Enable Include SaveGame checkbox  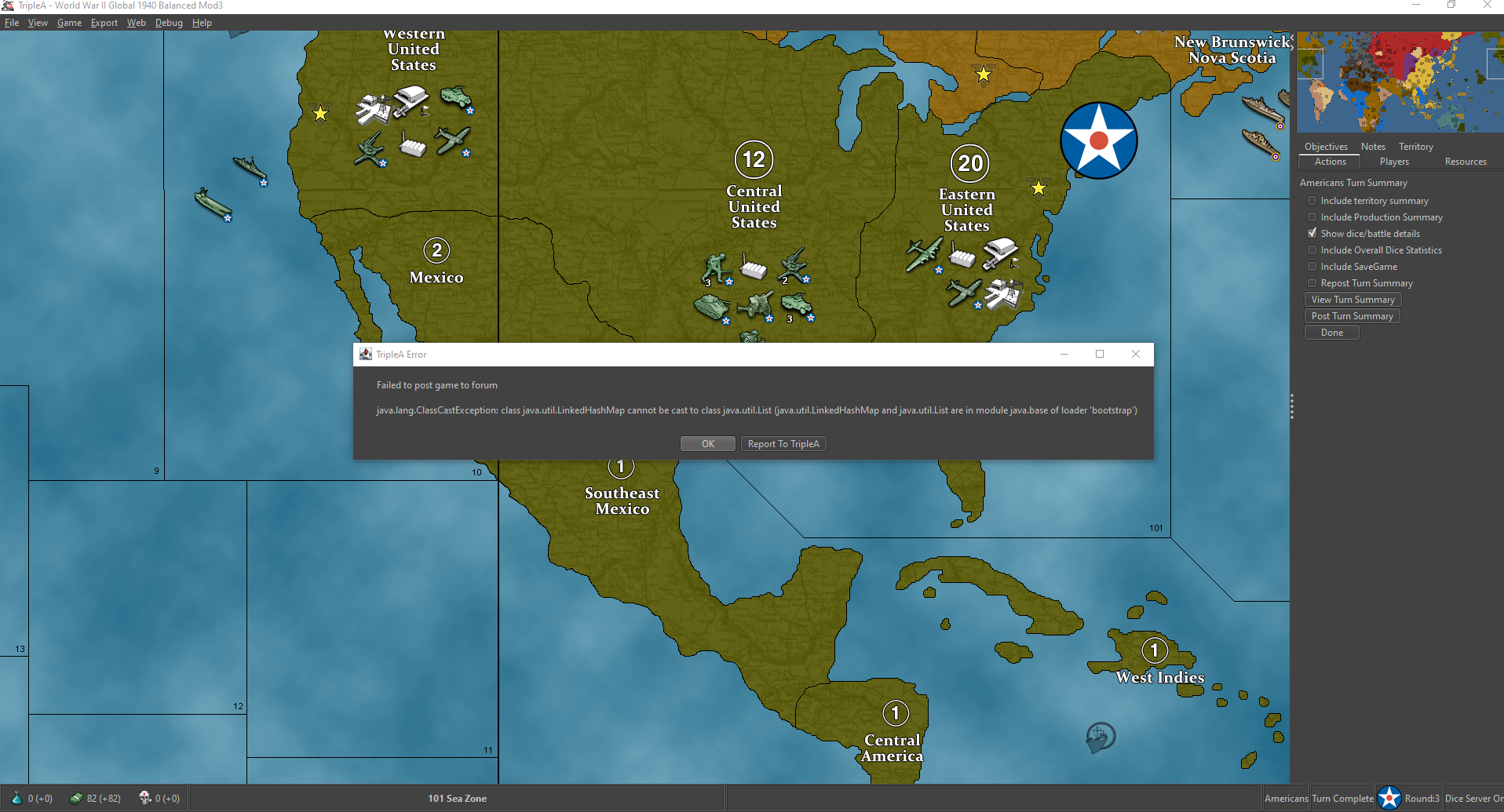click(1312, 267)
